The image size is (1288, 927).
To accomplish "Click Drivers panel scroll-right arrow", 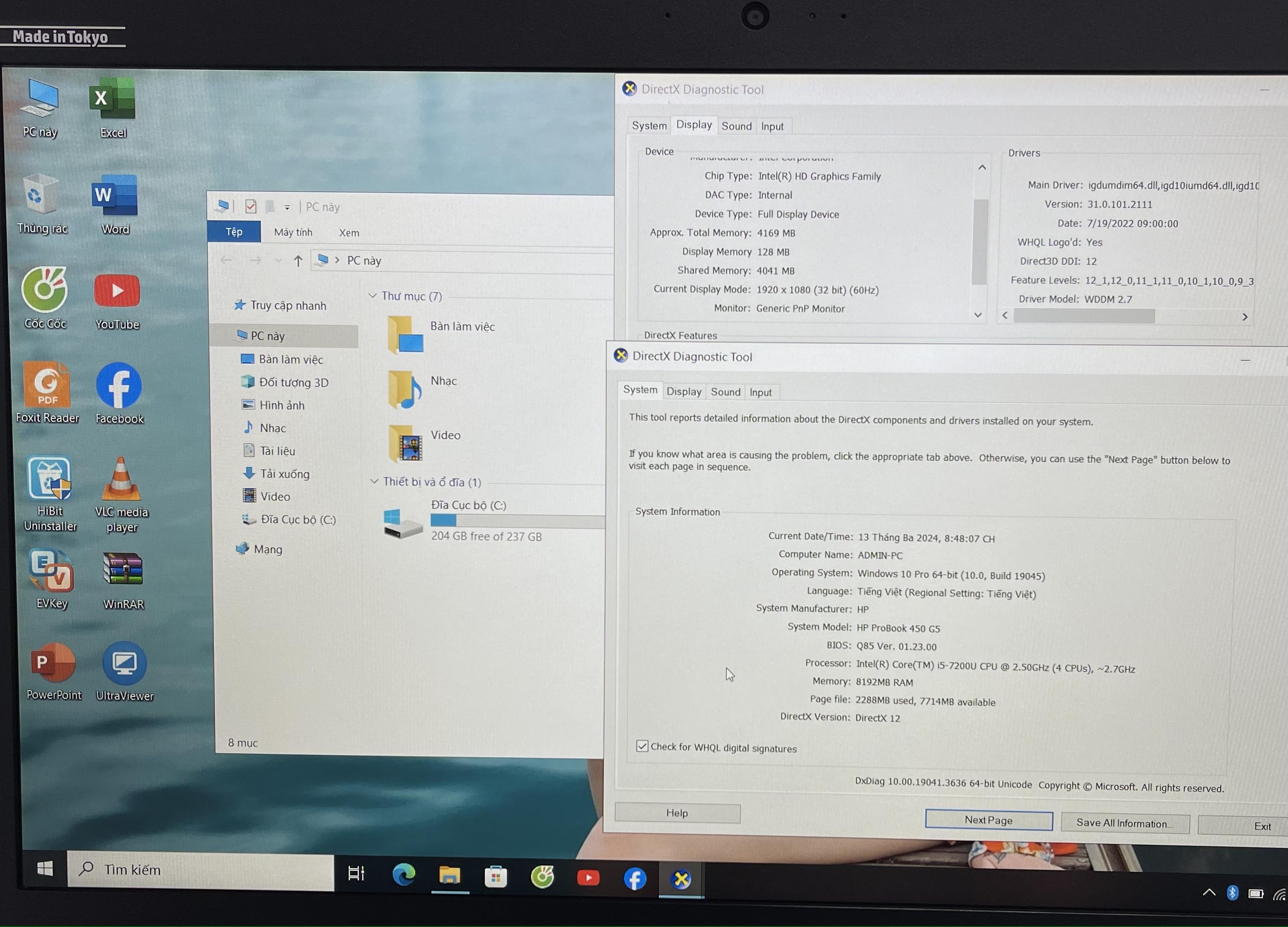I will [x=1245, y=317].
